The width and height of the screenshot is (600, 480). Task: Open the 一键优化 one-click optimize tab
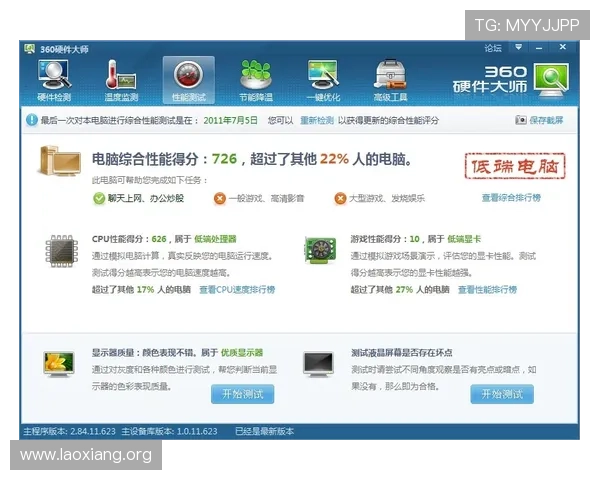[323, 80]
